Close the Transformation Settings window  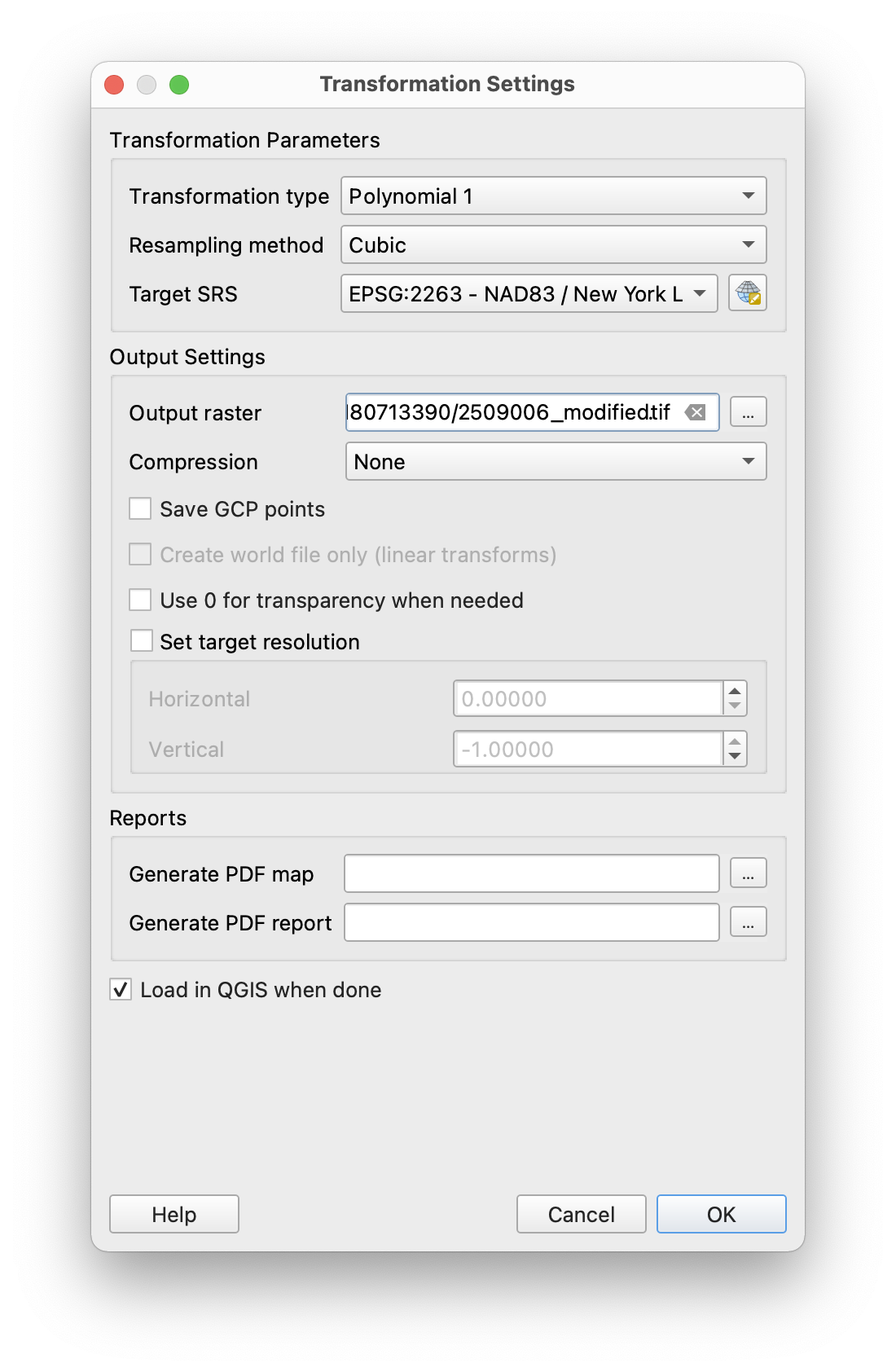pyautogui.click(x=115, y=85)
